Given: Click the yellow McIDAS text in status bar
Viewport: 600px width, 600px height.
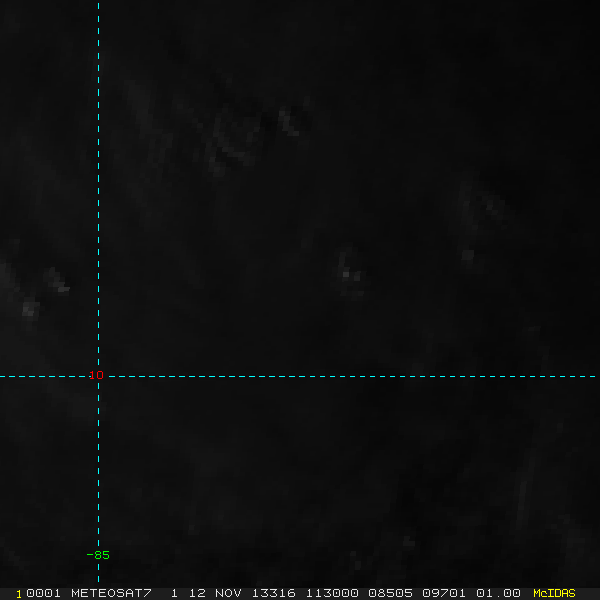Looking at the screenshot, I should pos(554,593).
